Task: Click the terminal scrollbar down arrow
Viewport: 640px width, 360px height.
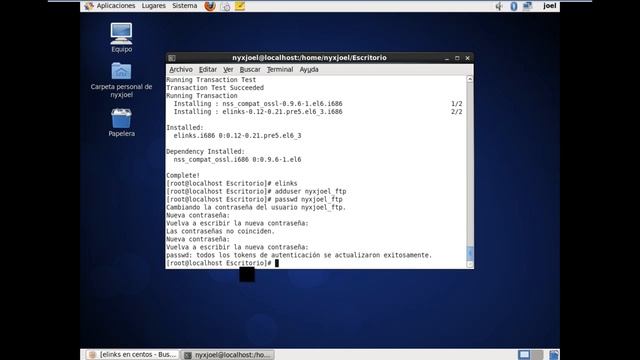Action: (470, 264)
